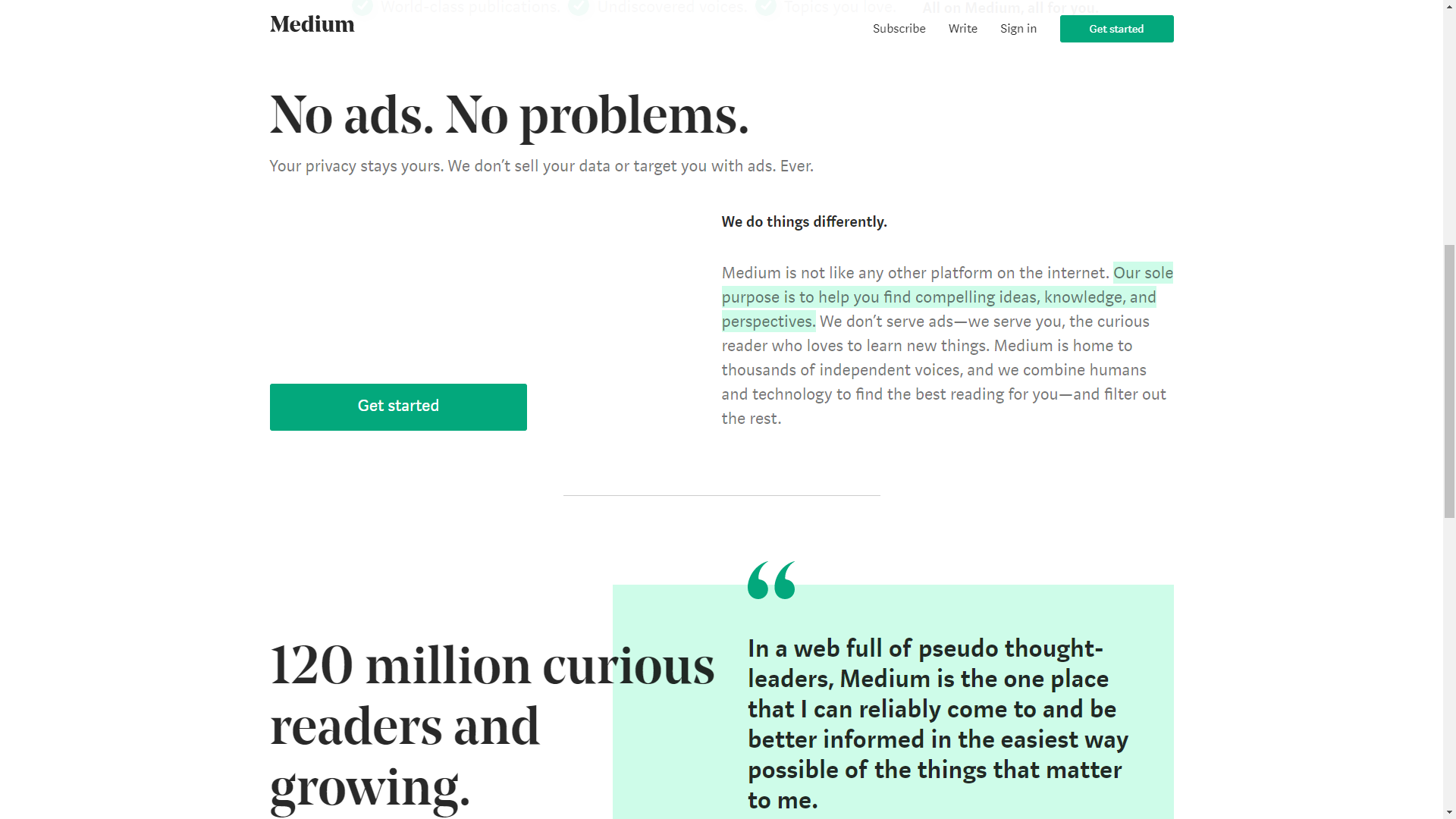Click the checkmark beside Undiscovered voices
Viewport: 1456px width, 819px height.
pos(579,7)
